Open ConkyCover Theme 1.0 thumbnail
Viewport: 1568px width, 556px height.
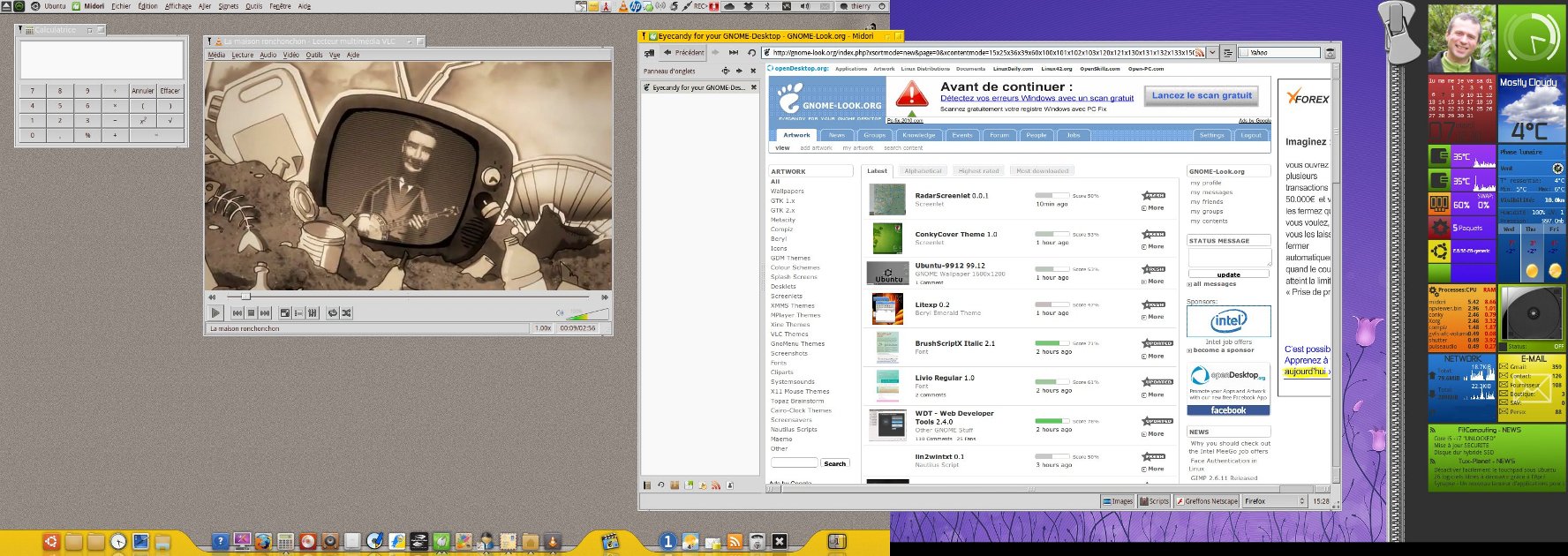point(887,238)
